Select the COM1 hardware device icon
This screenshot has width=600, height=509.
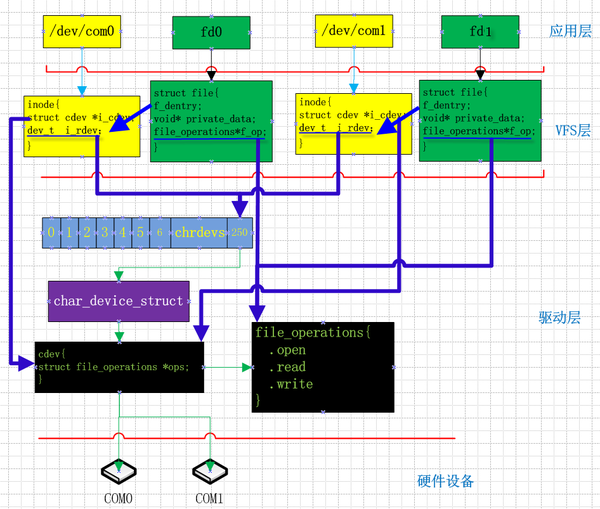[210, 472]
